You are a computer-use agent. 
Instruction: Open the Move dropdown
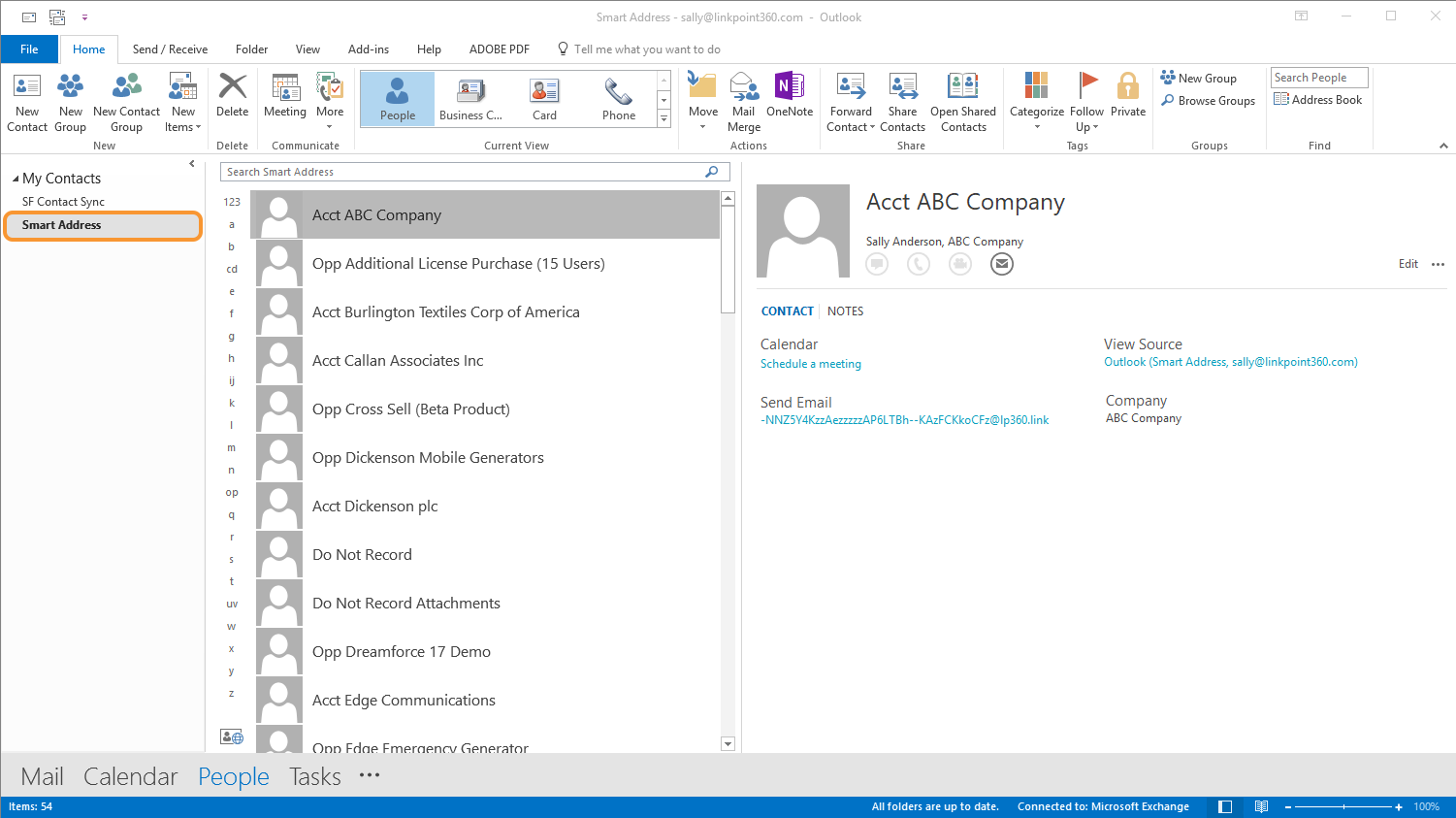[703, 103]
